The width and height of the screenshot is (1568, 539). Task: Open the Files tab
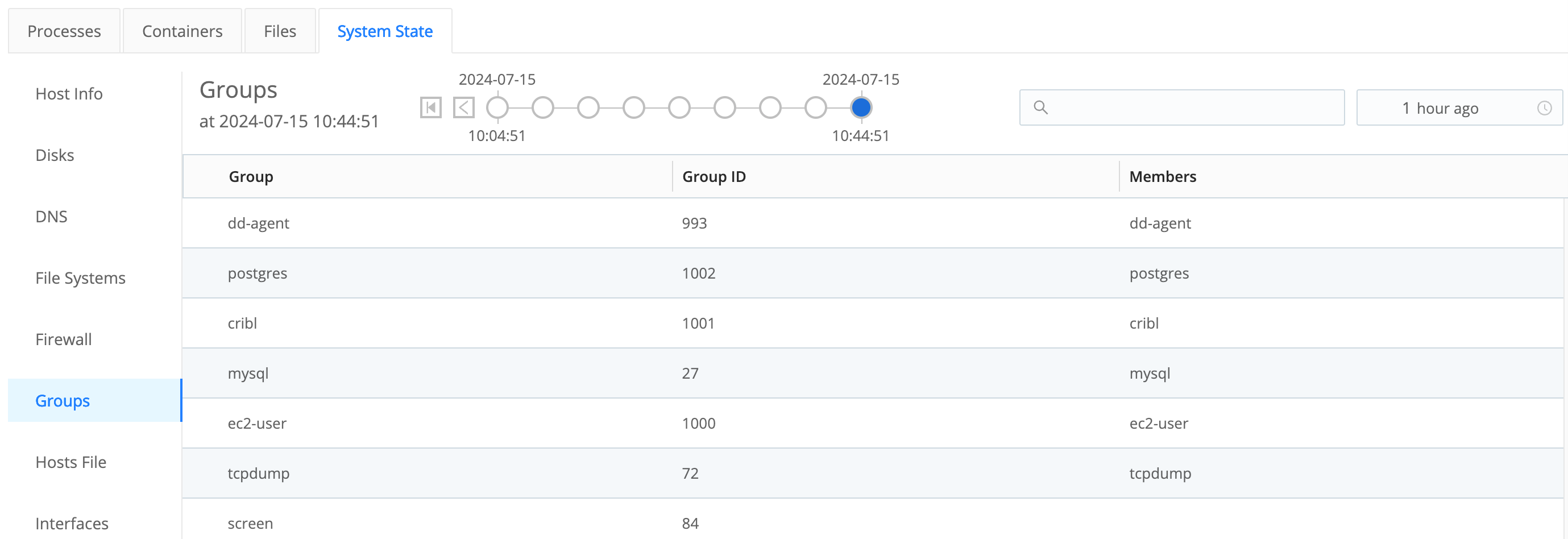(x=279, y=31)
